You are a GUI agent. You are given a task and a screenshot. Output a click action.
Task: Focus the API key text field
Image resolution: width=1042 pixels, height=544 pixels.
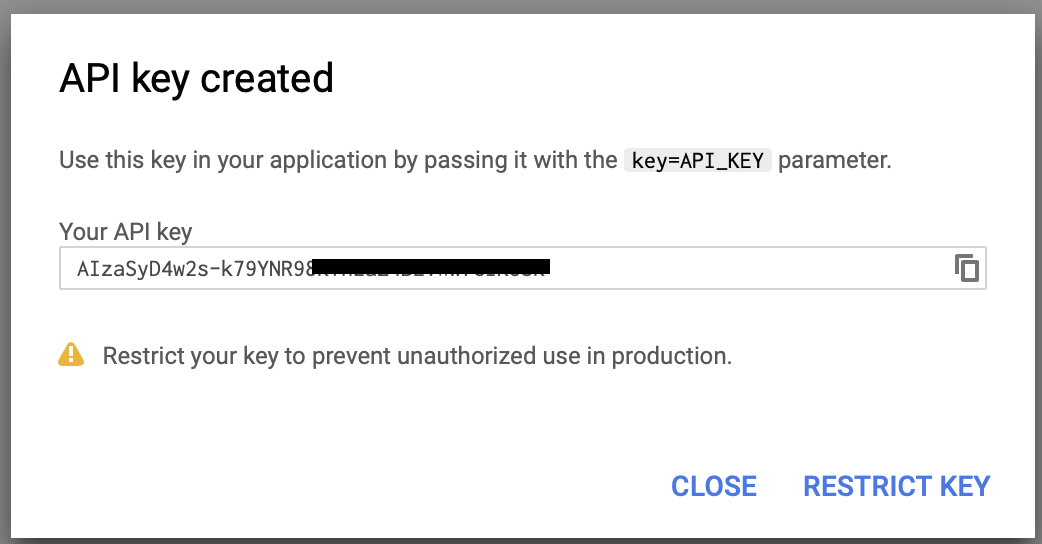tap(522, 268)
